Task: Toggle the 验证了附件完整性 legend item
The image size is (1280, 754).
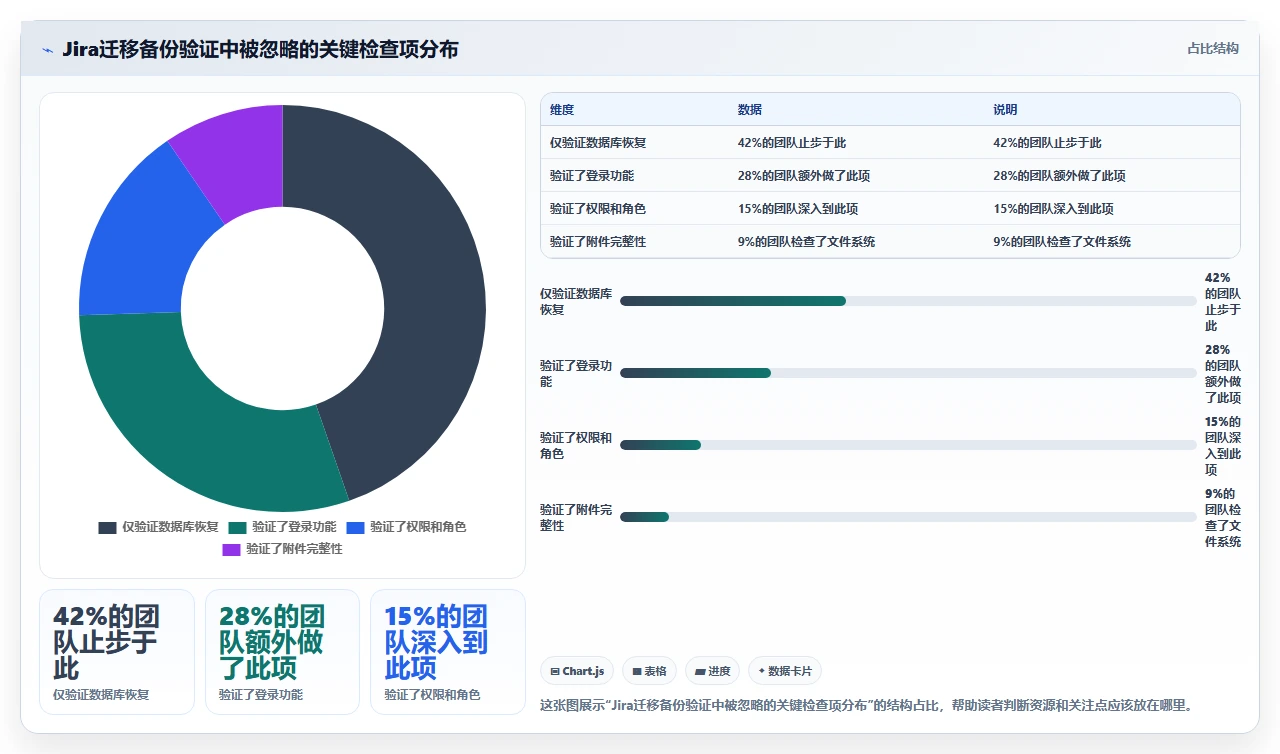Action: 282,549
